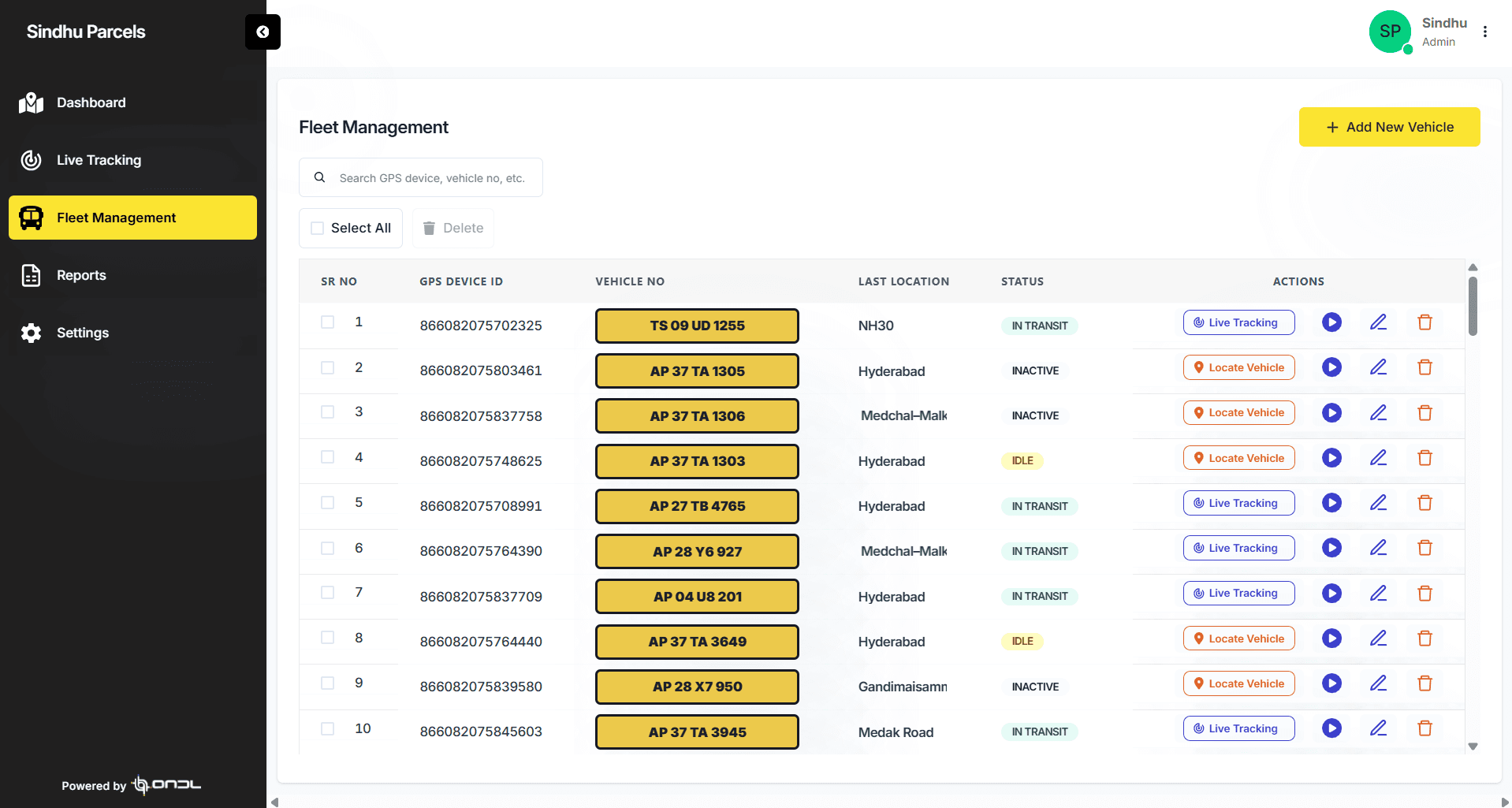Edit vehicle AP 37 TA 1306
Screen dimensions: 1512x808
1378,413
